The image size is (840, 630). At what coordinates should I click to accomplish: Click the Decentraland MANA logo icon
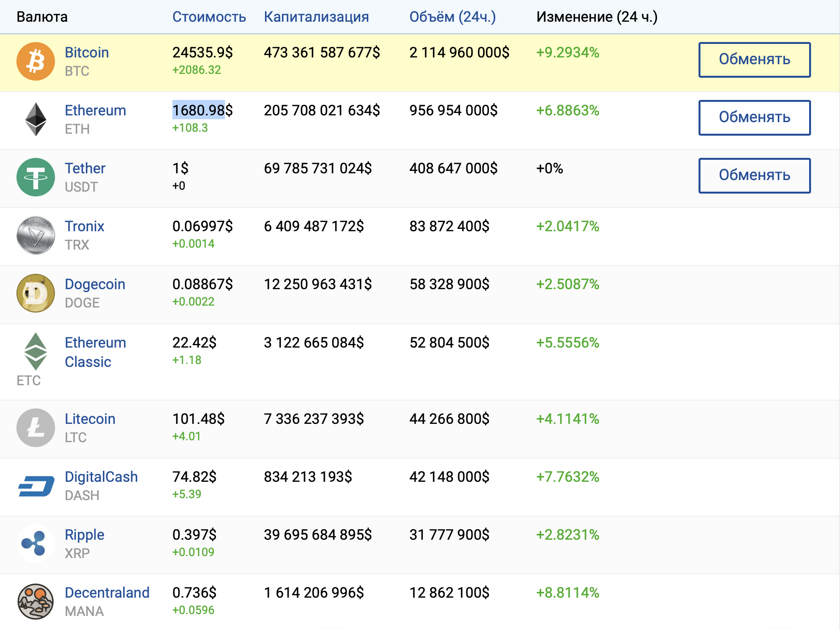pyautogui.click(x=35, y=602)
